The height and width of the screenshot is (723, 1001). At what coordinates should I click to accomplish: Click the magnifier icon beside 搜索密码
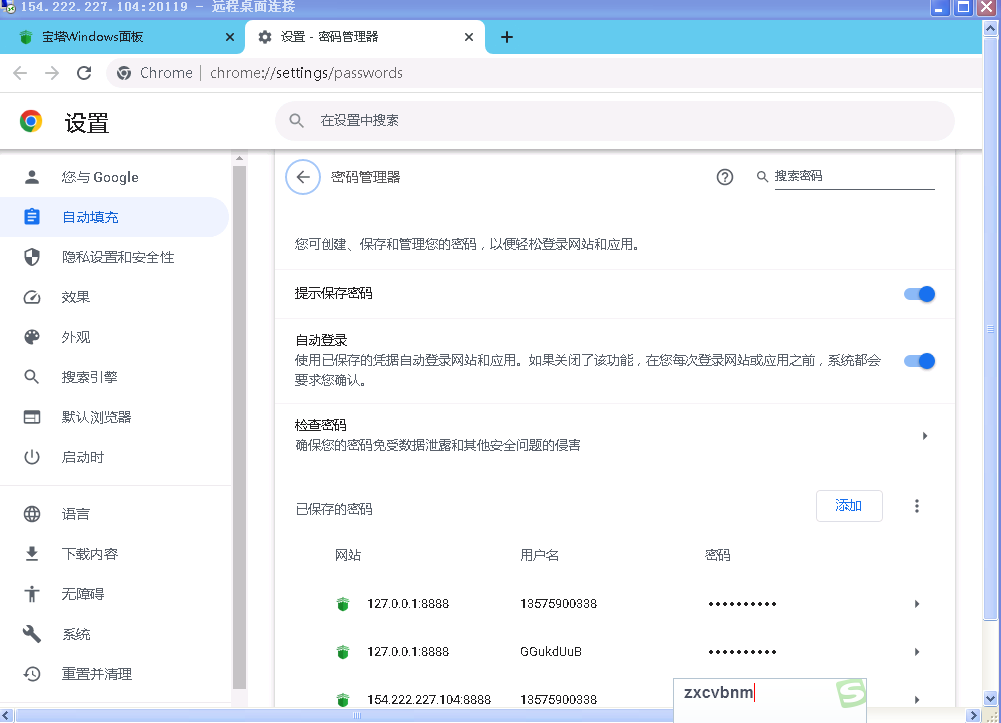point(762,177)
